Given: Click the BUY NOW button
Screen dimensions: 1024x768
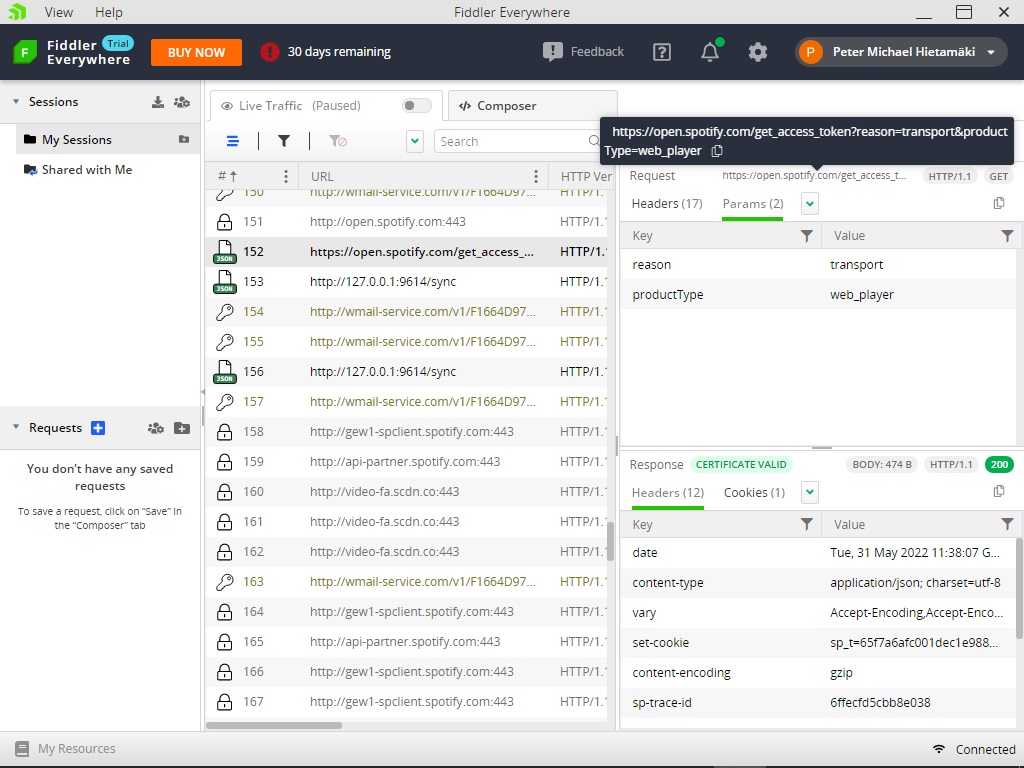Looking at the screenshot, I should (196, 52).
